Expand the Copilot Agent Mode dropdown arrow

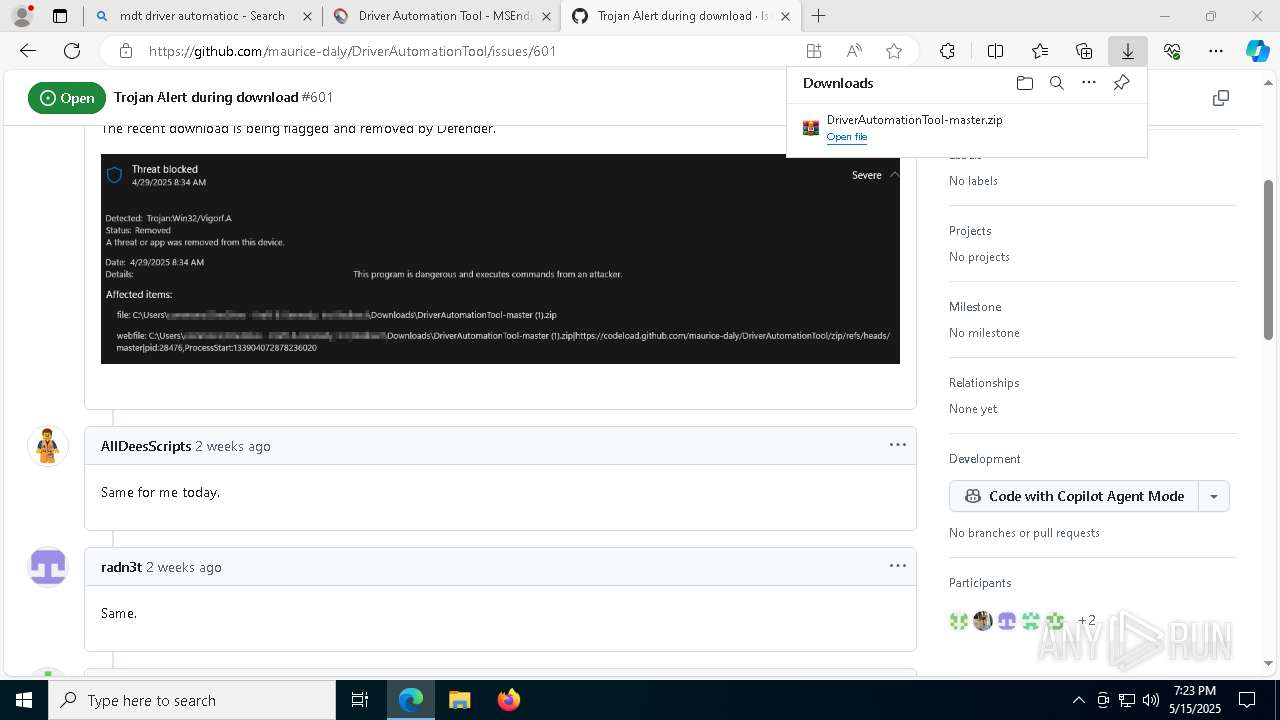point(1214,496)
